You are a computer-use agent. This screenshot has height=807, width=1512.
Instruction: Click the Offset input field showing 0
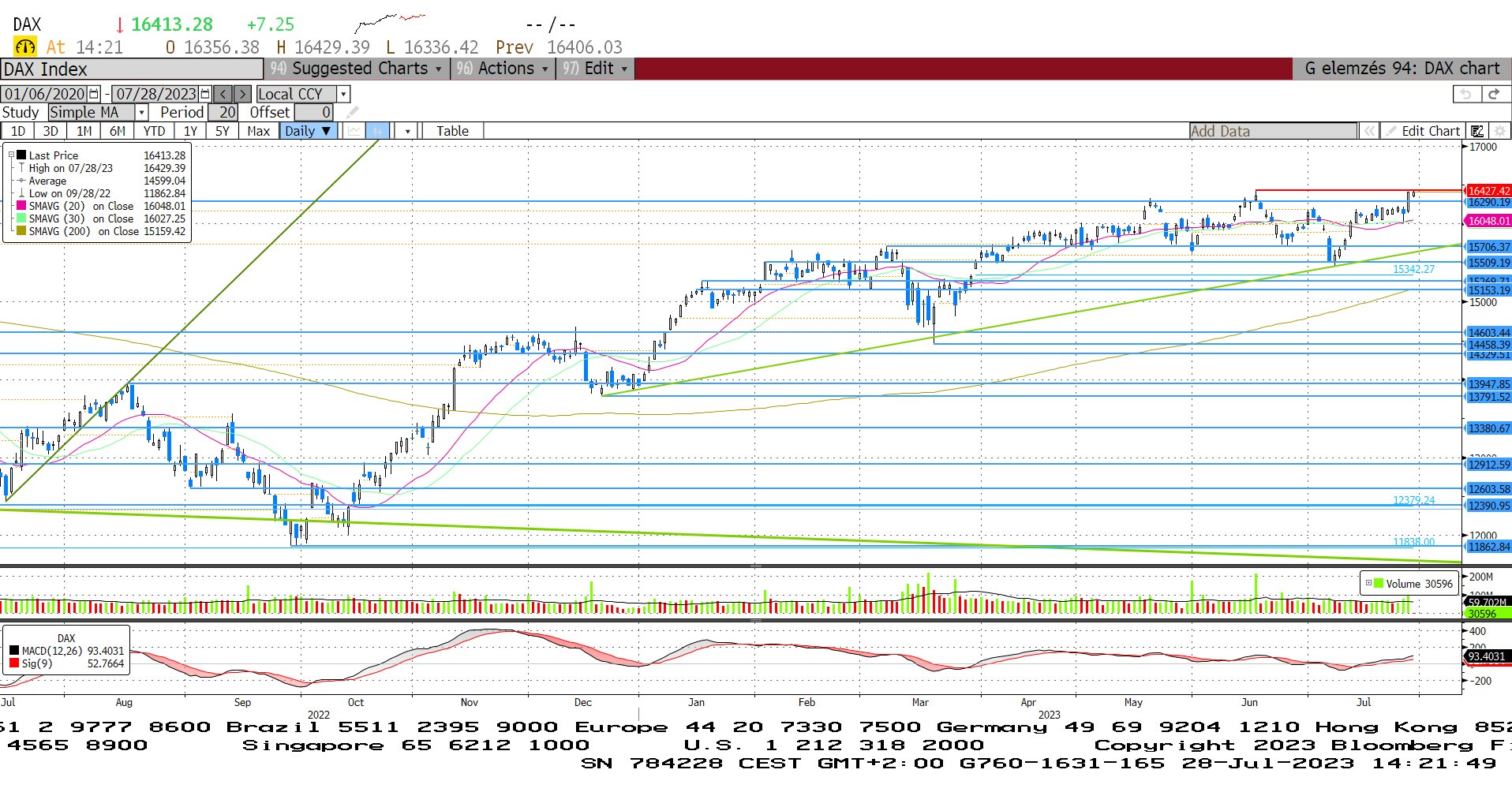[314, 112]
